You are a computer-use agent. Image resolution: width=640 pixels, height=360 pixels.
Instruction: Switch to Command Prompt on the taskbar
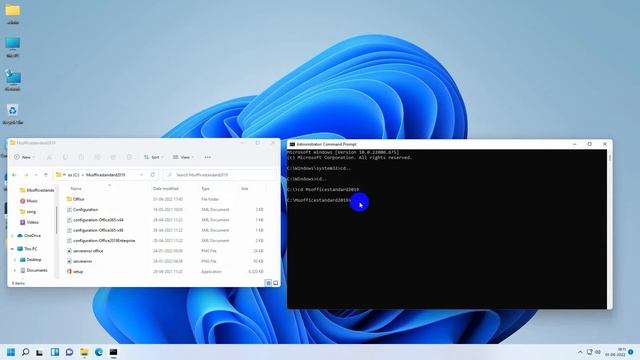coord(113,352)
